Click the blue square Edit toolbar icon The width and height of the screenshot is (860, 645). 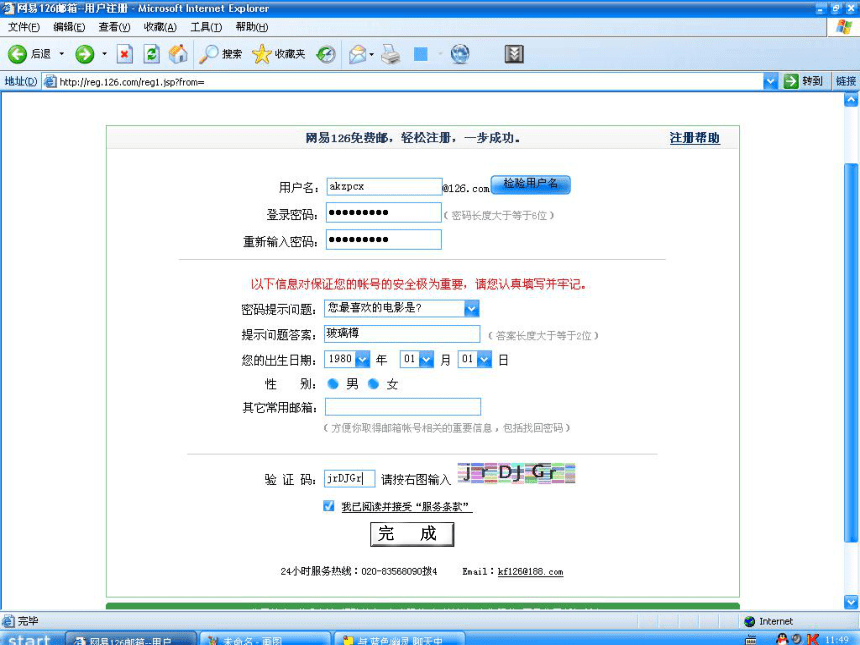421,54
